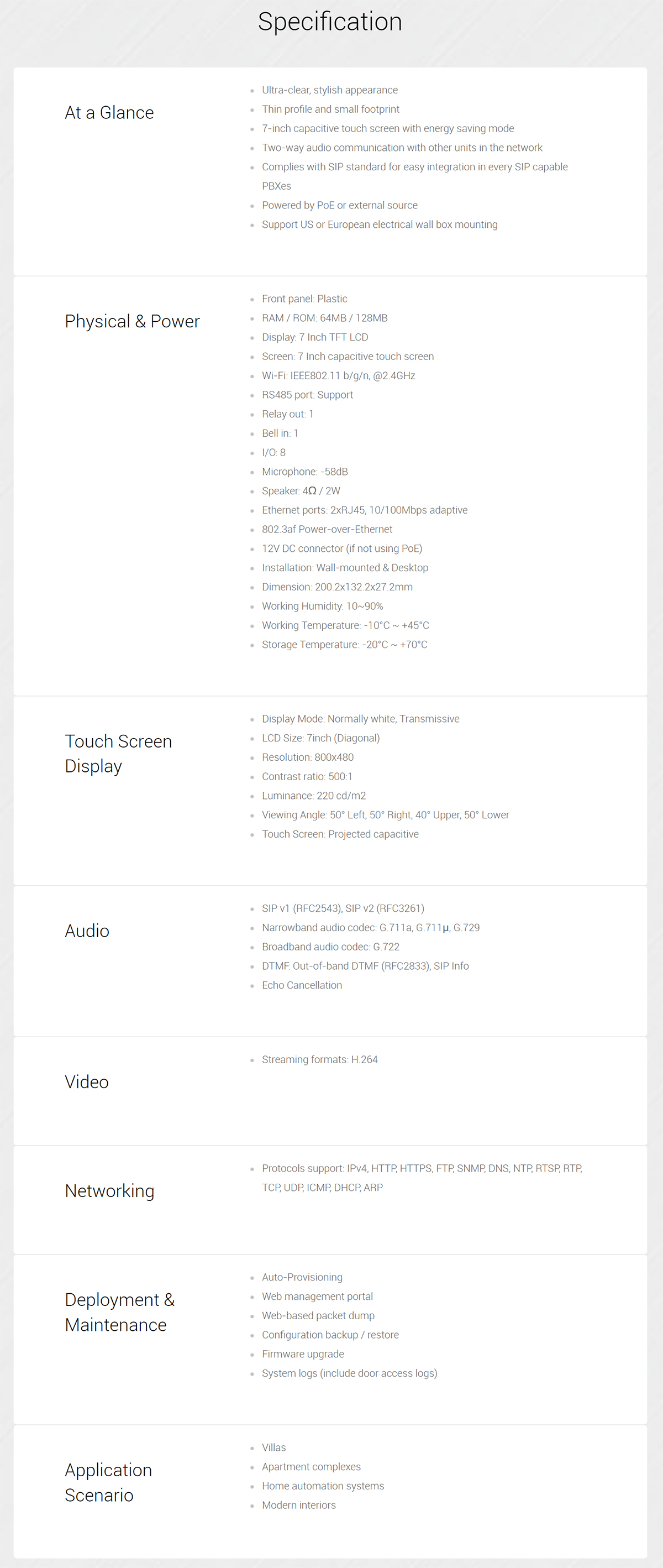Image resolution: width=663 pixels, height=1568 pixels.
Task: Click the RAM / ROM: 64MB / 128MB line
Action: (x=325, y=318)
